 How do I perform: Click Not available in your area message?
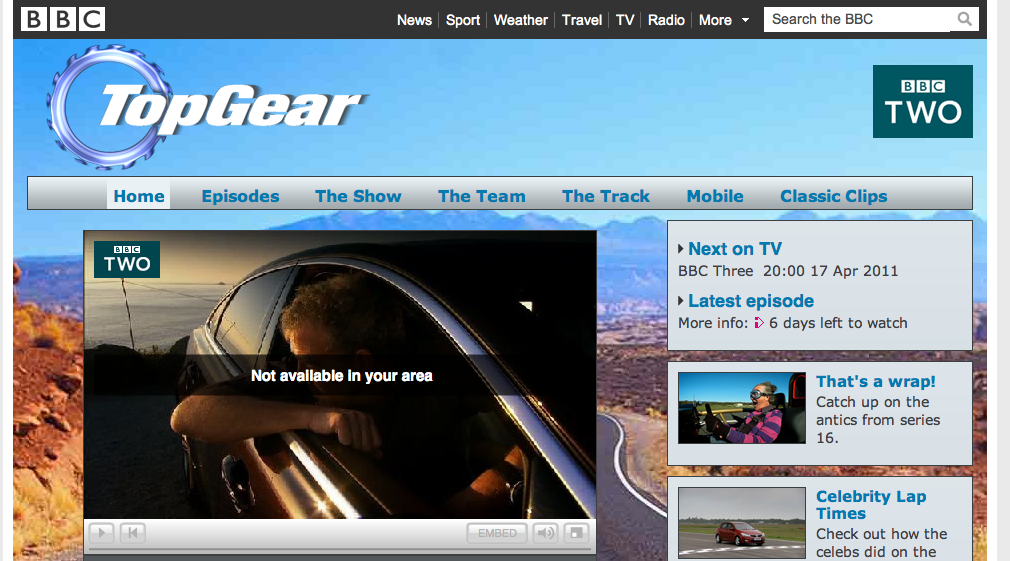(341, 376)
